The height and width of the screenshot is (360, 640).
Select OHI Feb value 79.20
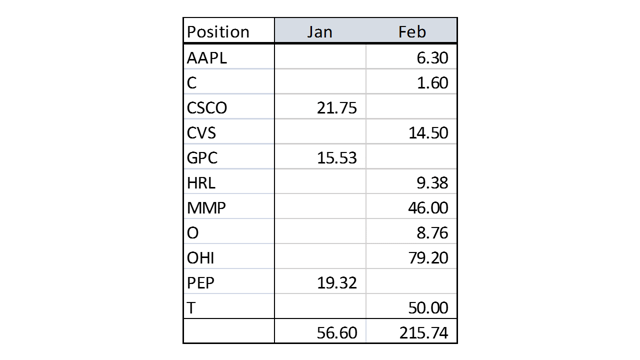411,257
